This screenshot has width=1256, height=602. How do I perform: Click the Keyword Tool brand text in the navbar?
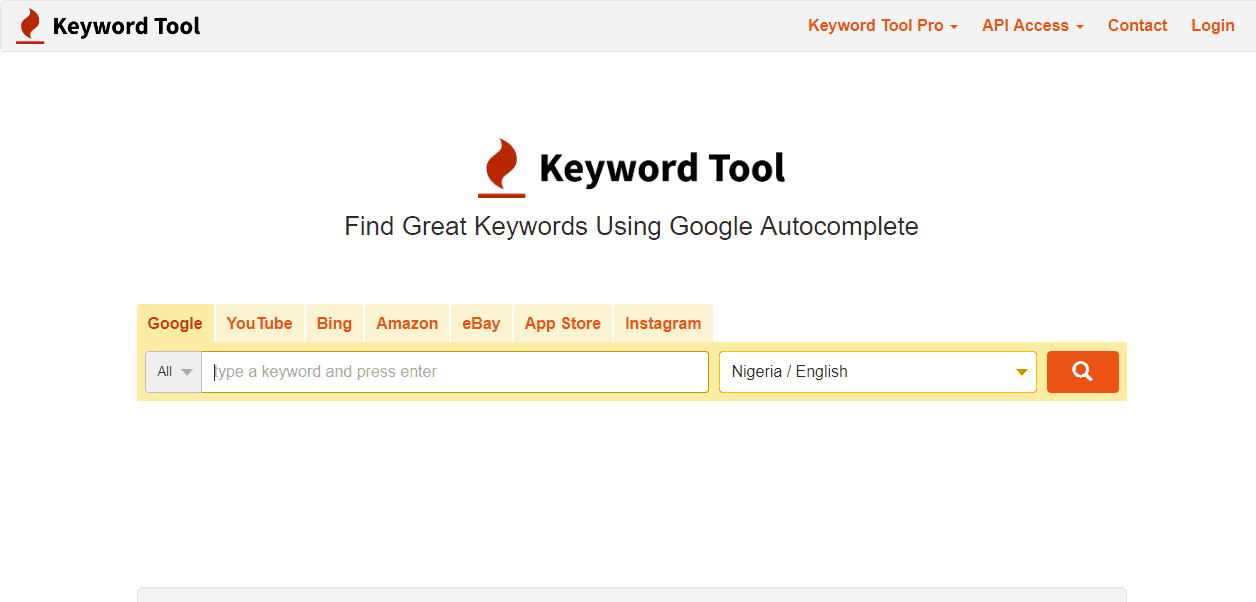(126, 26)
